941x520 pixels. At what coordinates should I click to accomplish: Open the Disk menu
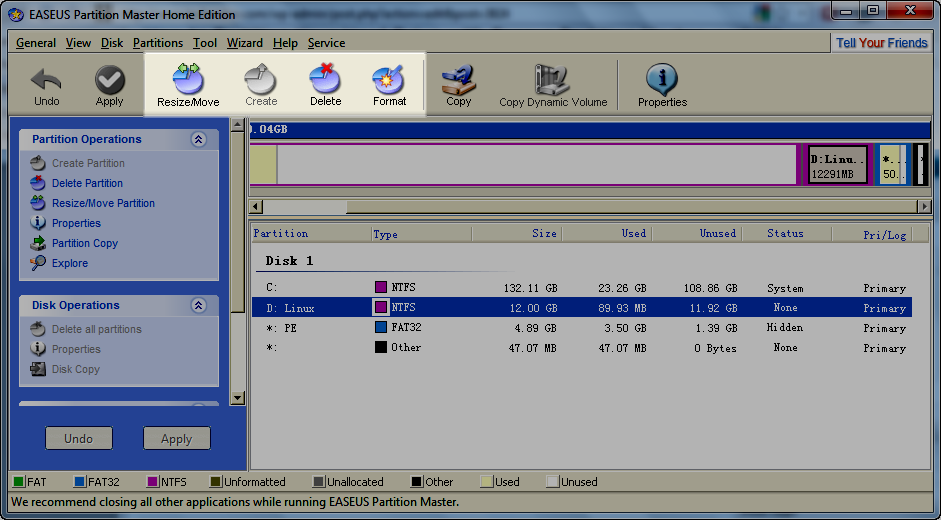pyautogui.click(x=112, y=43)
